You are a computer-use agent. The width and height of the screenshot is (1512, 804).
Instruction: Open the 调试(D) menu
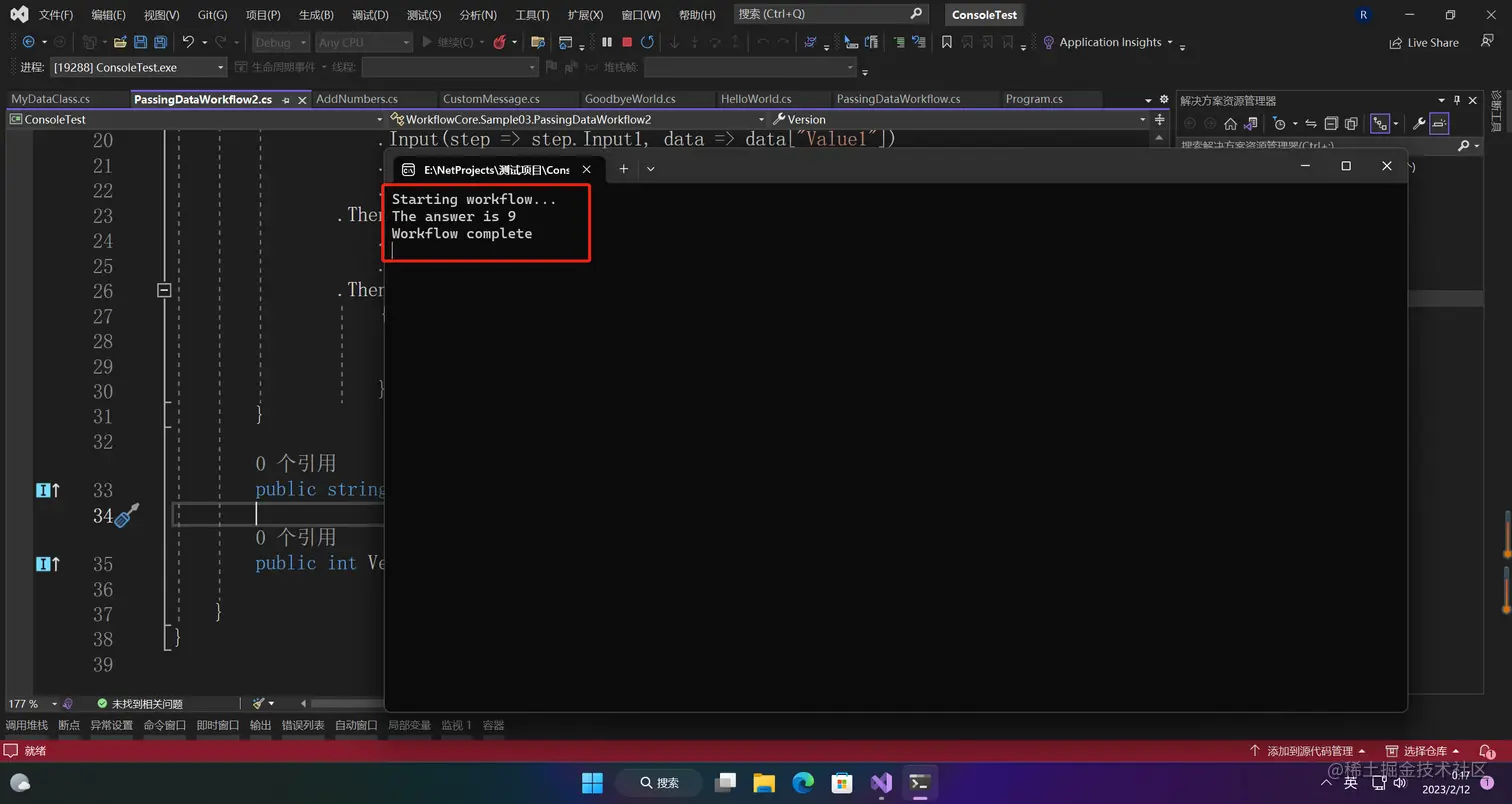tap(370, 14)
